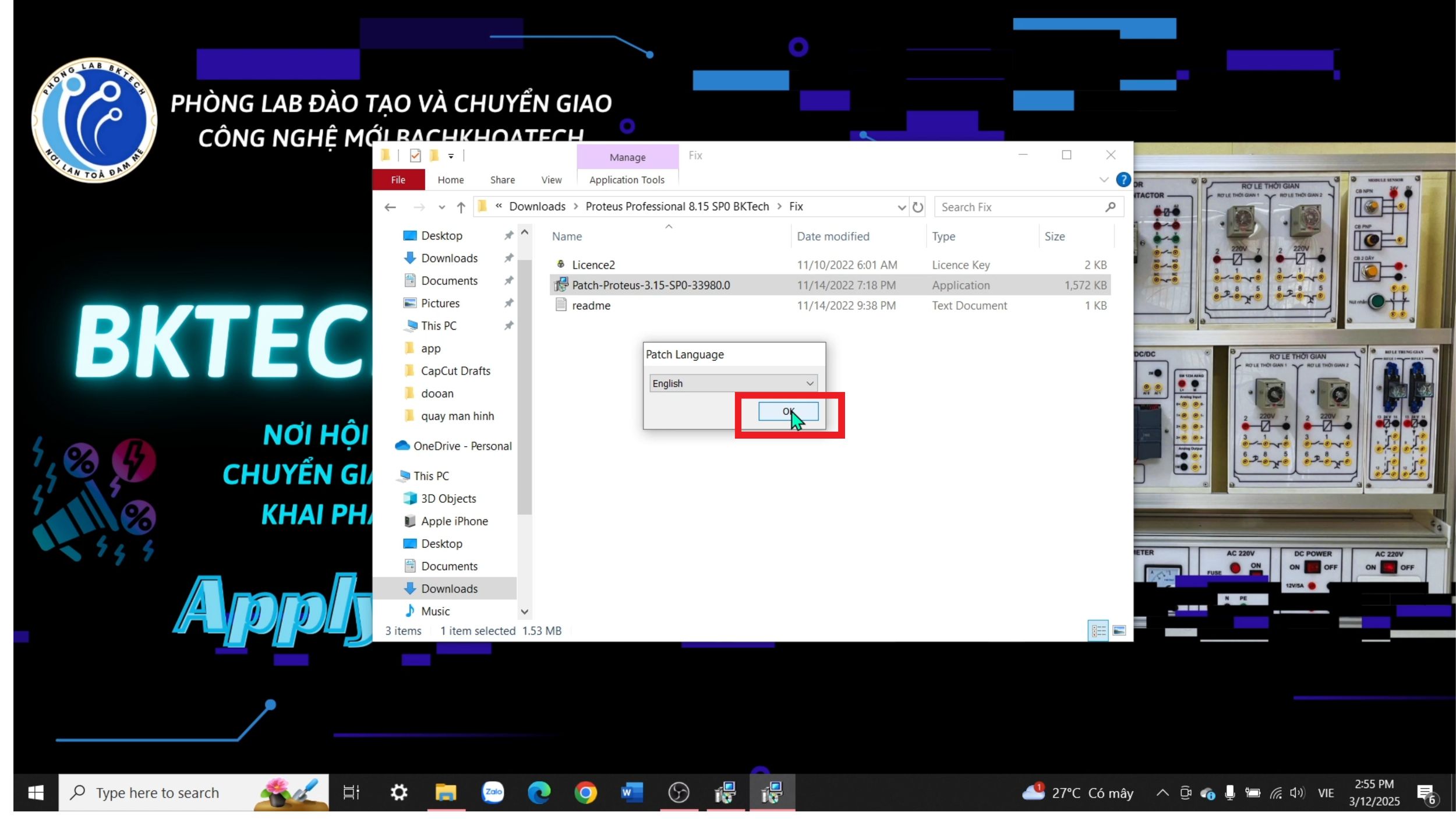The image size is (1456, 819).
Task: Open the File menu tab
Action: 398,180
